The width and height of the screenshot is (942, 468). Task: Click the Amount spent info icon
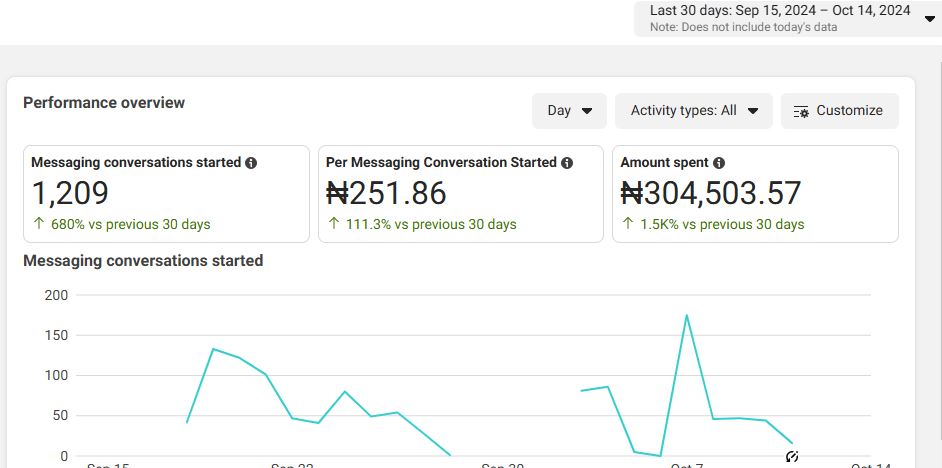click(x=719, y=163)
